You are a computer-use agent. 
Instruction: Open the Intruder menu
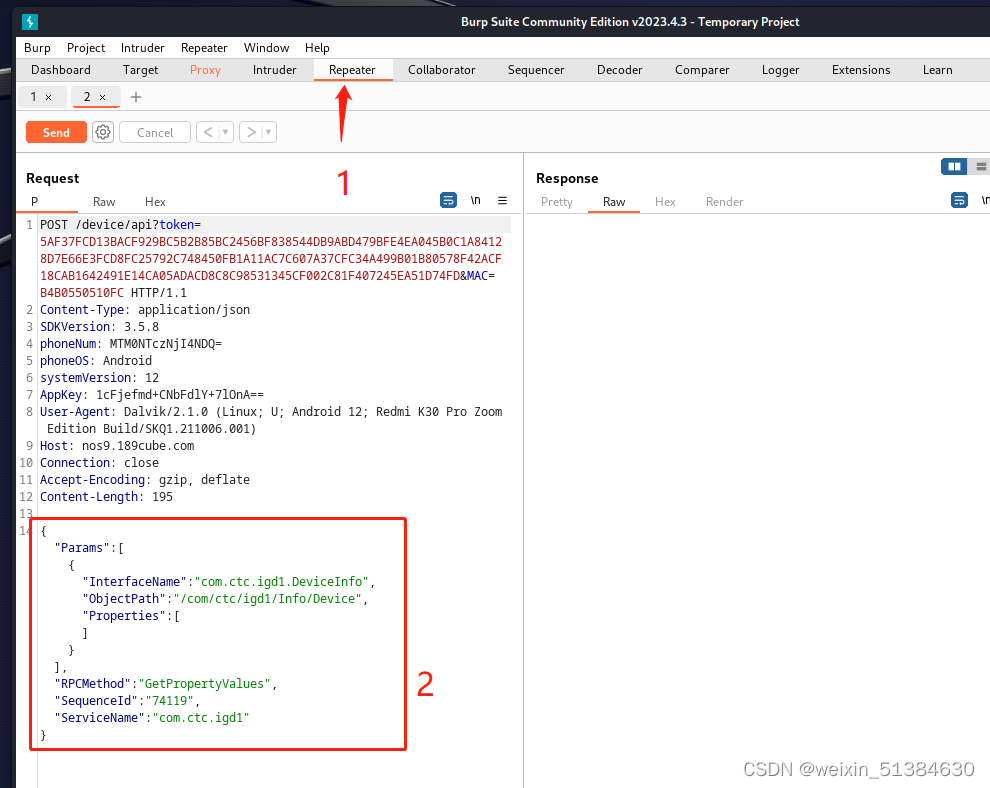[x=143, y=47]
